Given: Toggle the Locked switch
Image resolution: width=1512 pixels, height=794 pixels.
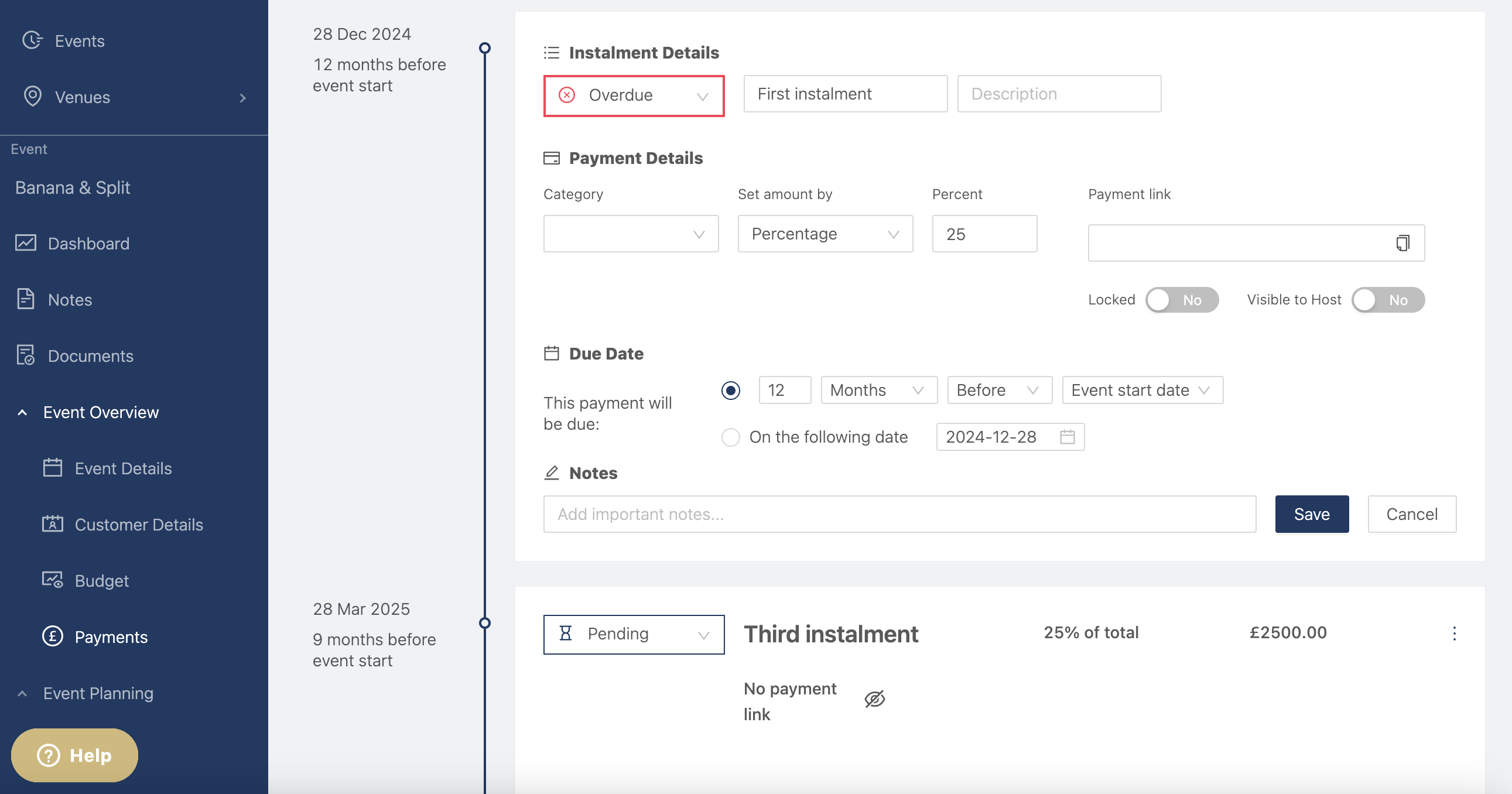Looking at the screenshot, I should click(1181, 300).
